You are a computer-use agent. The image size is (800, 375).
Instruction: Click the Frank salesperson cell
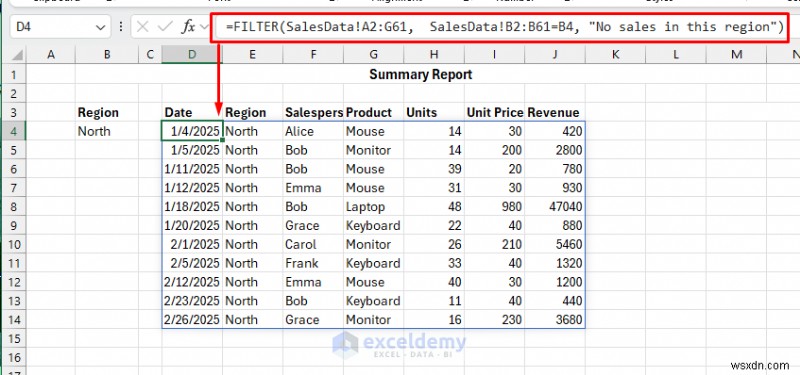(x=313, y=263)
